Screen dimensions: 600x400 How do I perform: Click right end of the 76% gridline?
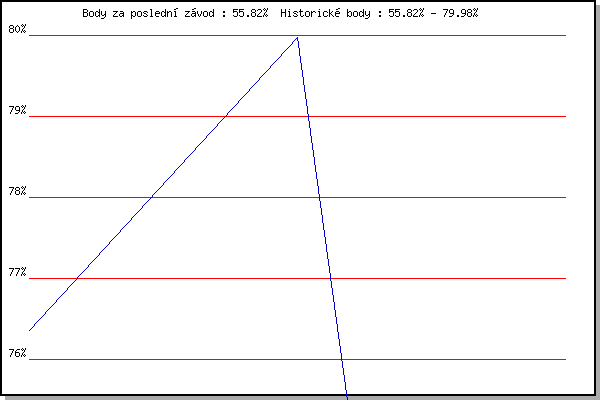click(565, 359)
